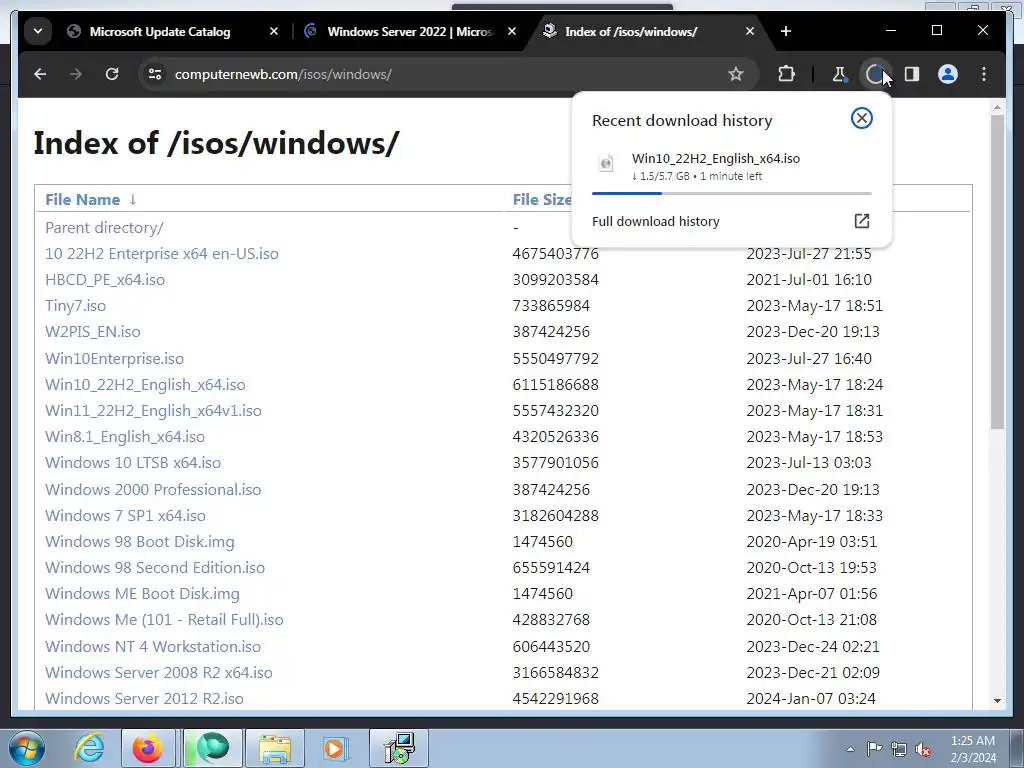Download Windows 98 Boot Disk.img
1024x768 pixels.
point(139,542)
